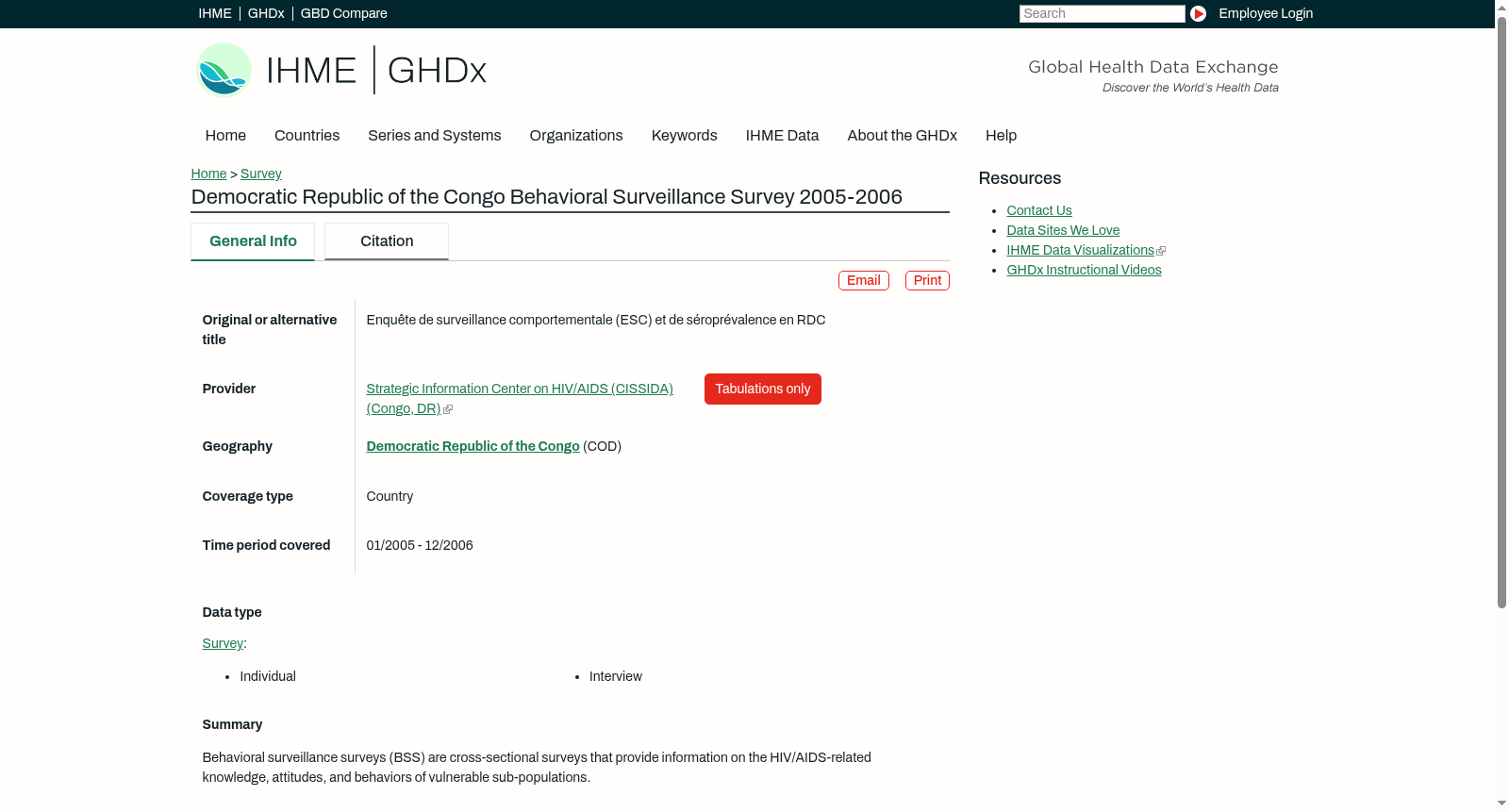Click the Tabulations only button
1509x812 pixels.
(763, 389)
